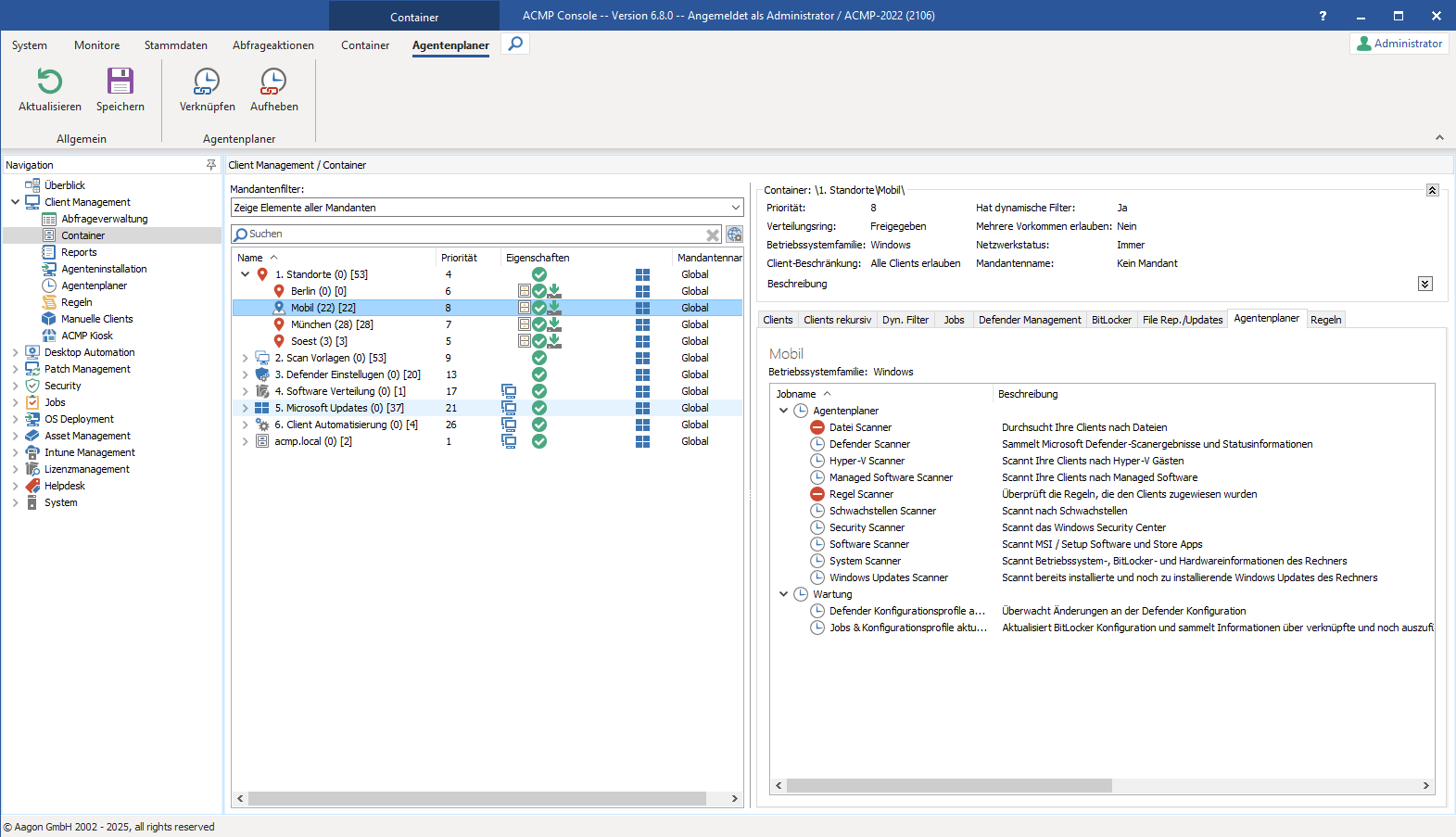Clear the Suchen field with X icon
This screenshot has width=1456, height=837.
[713, 235]
